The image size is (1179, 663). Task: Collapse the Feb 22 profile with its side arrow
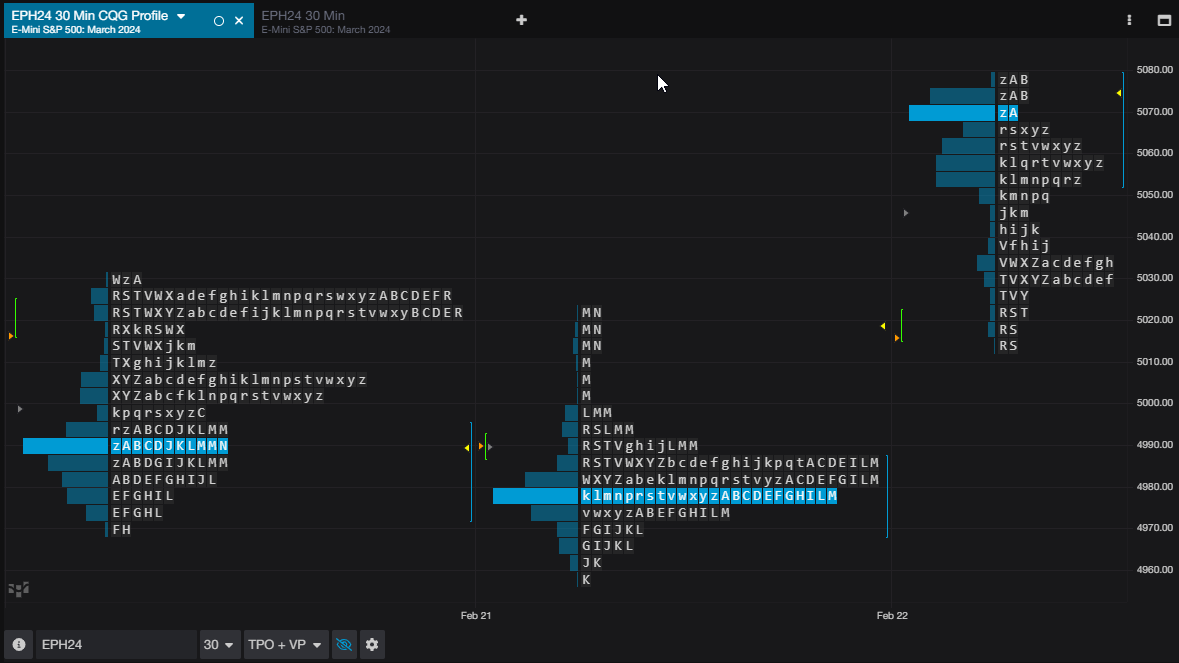905,212
